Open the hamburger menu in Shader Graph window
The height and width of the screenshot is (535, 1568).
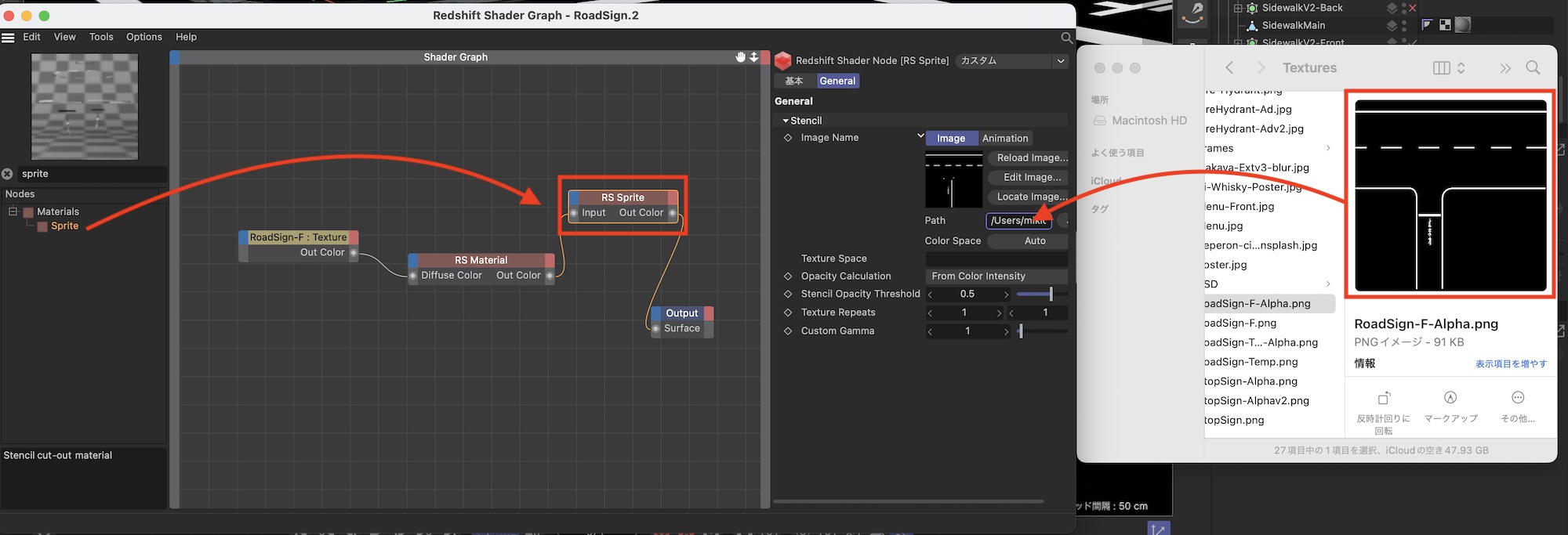point(9,37)
